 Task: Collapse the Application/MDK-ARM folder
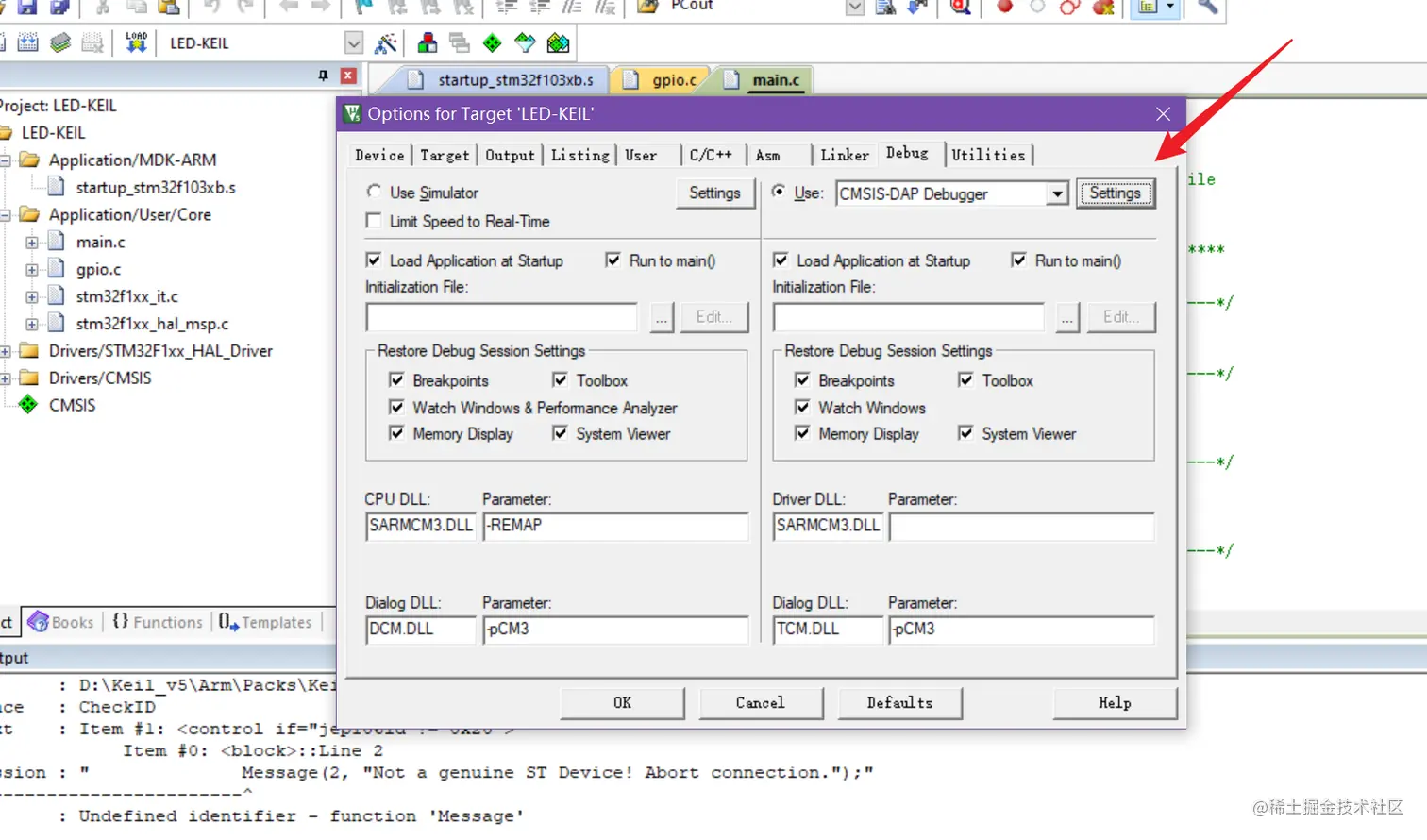(5, 160)
